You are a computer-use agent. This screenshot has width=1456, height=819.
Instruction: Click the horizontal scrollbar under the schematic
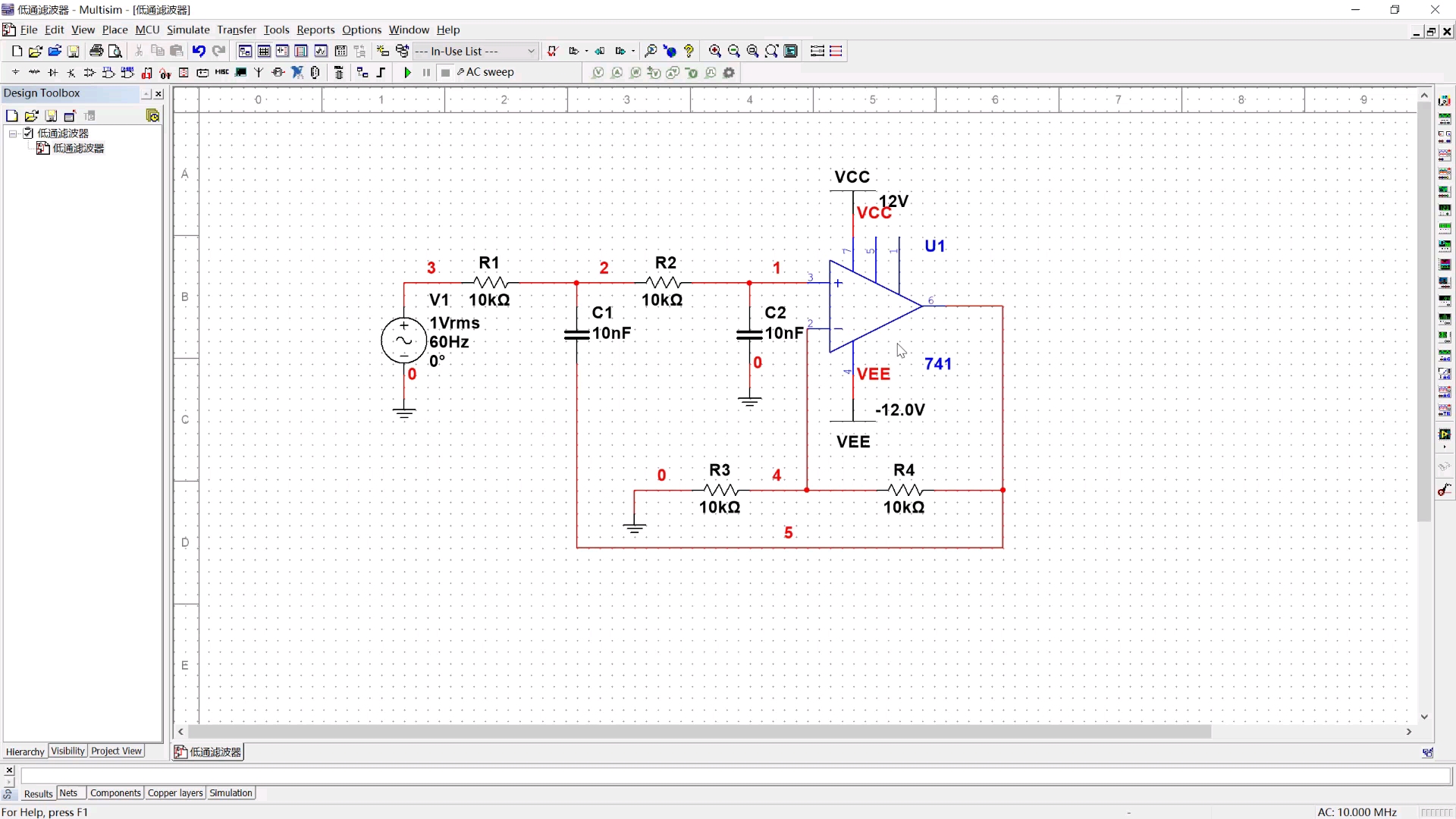[x=698, y=732]
